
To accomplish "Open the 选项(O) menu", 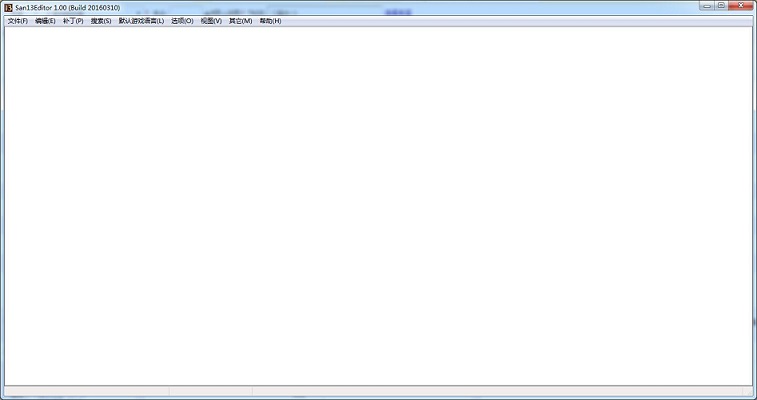I will 182,21.
